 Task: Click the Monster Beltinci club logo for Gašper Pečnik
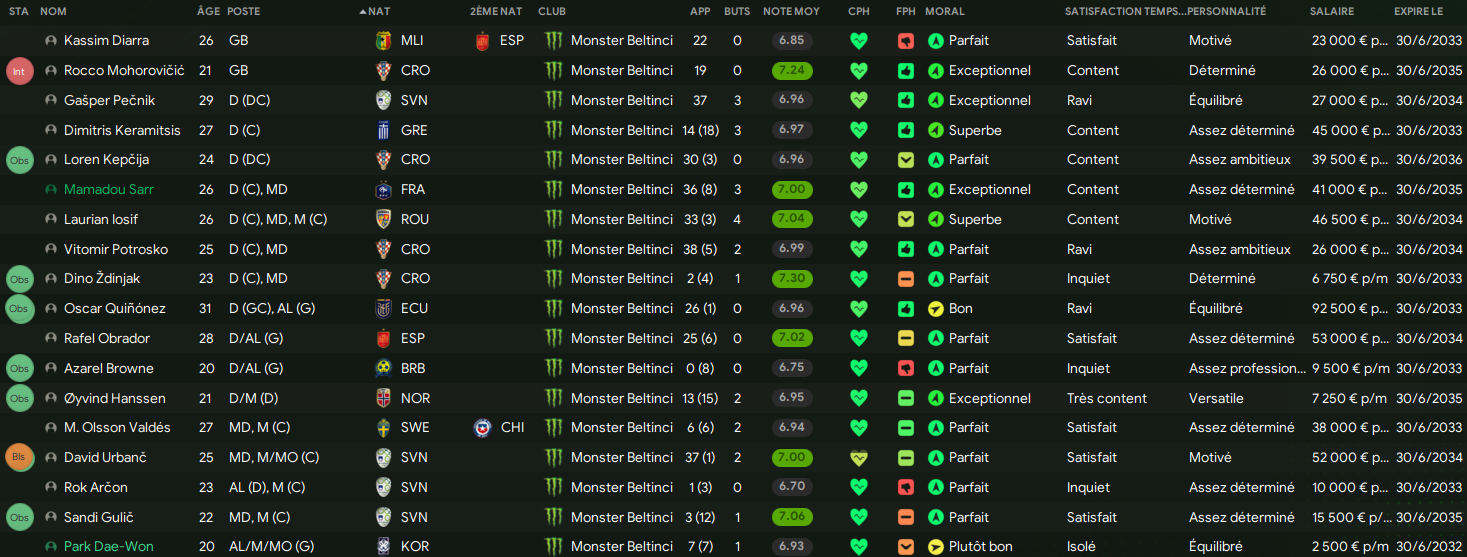554,100
